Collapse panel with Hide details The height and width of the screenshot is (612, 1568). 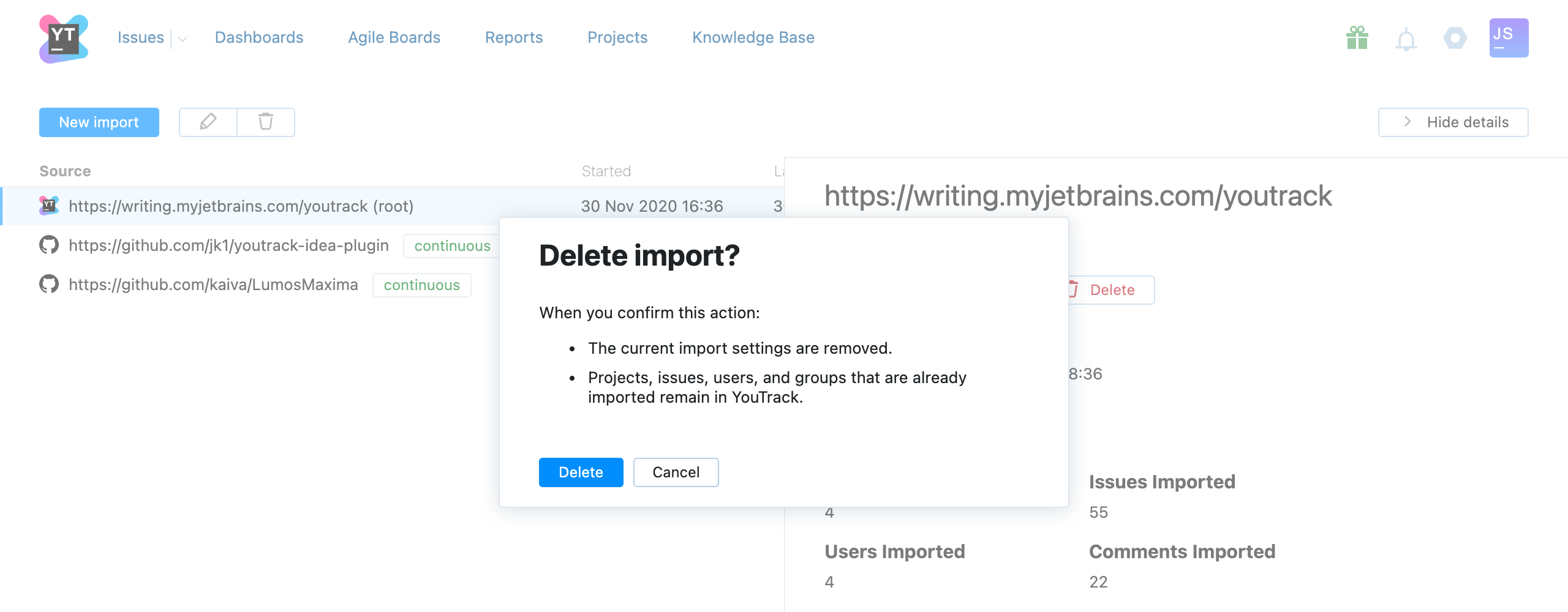coord(1453,122)
